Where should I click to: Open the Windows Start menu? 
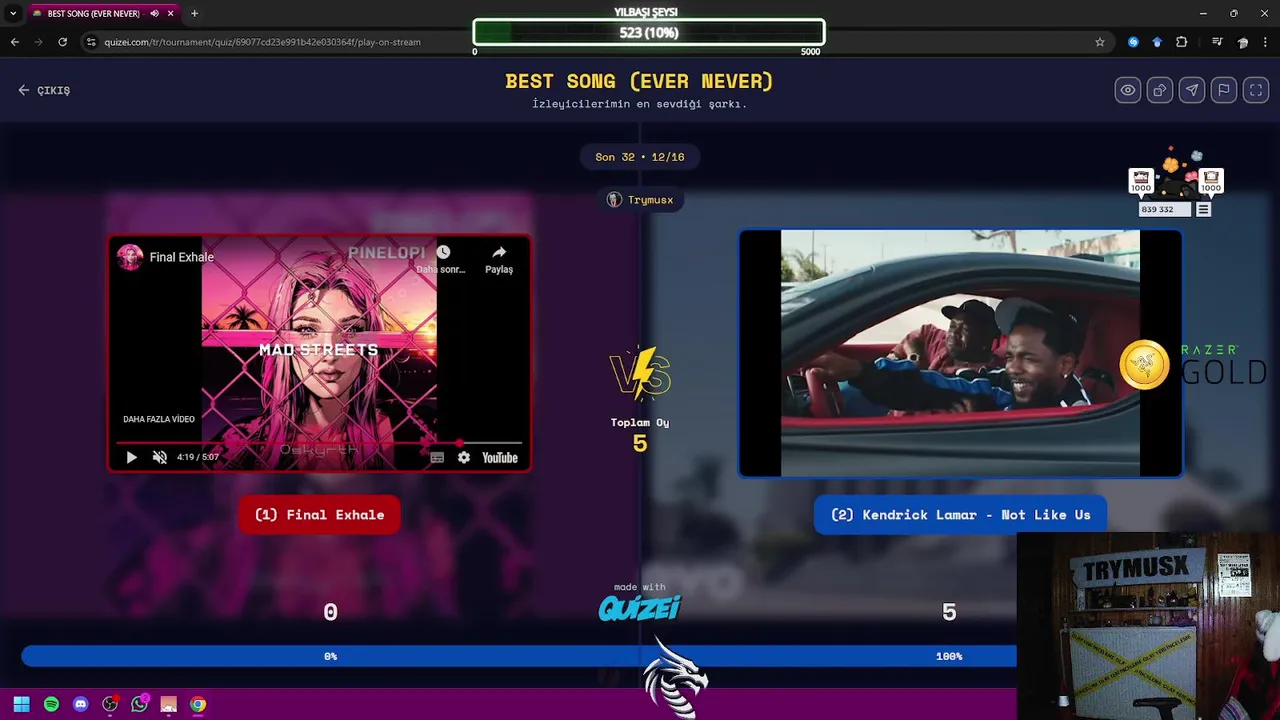[22, 704]
